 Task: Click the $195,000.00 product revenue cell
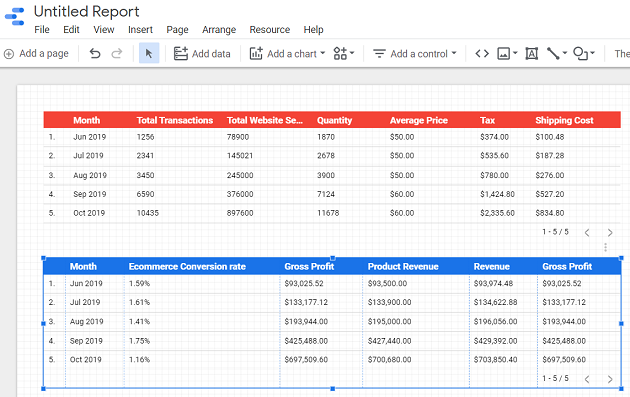pyautogui.click(x=389, y=321)
